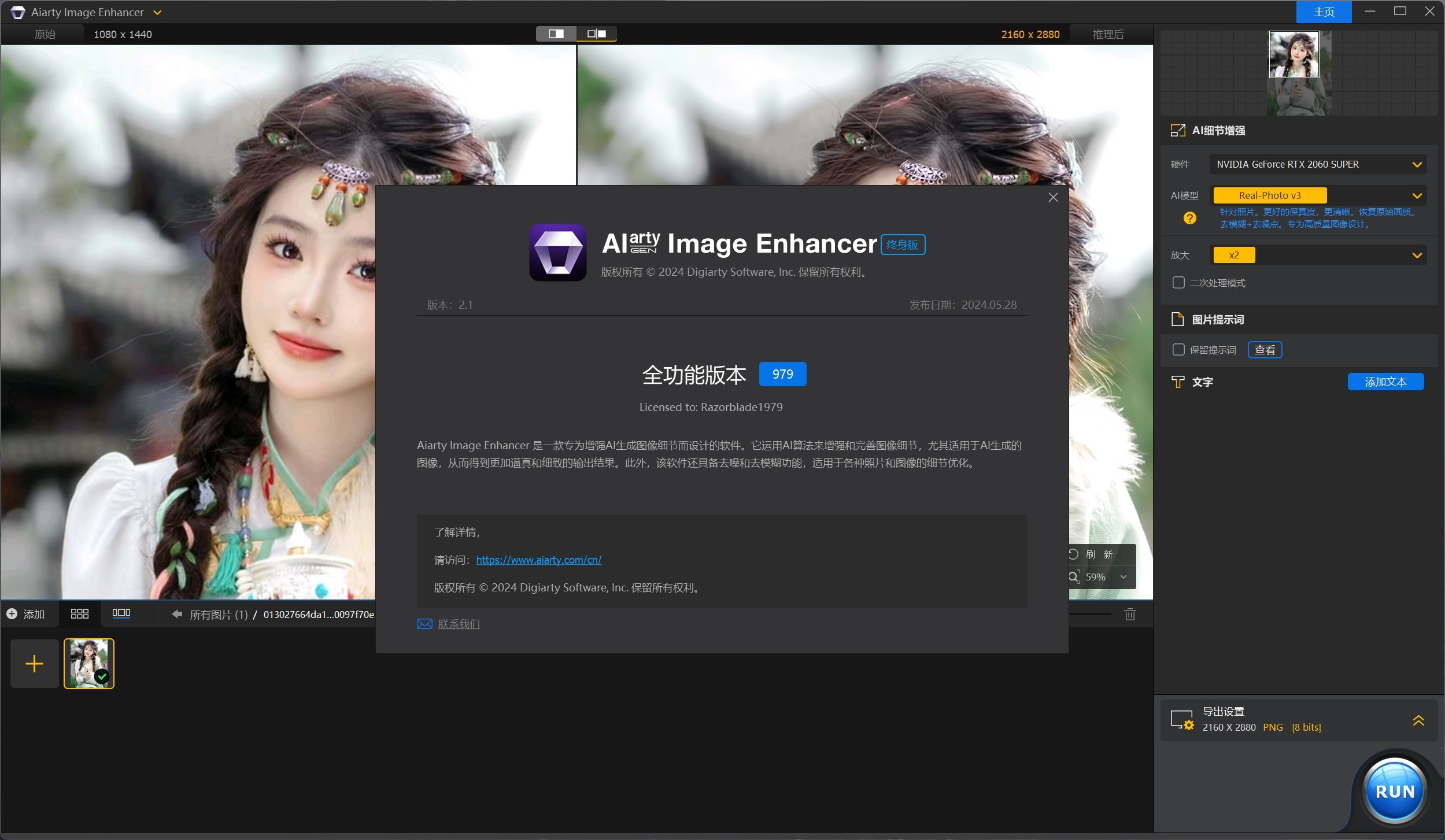Click the 终身版 badge

902,245
